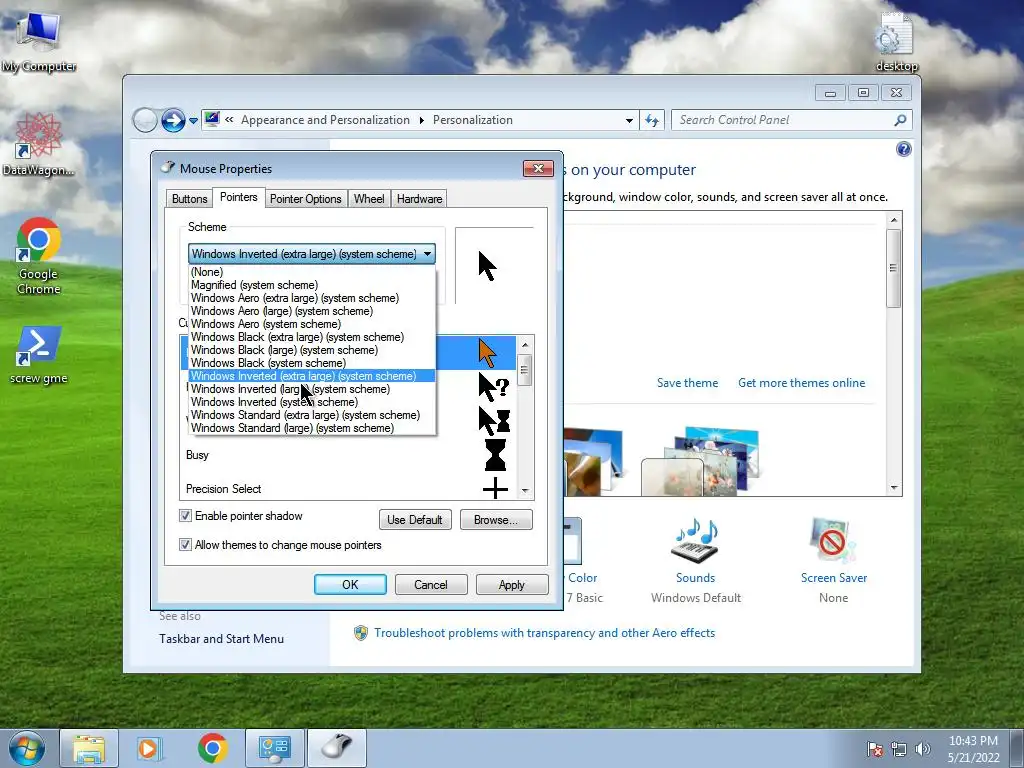Open the desktop file icon
1024x768 pixels.
896,42
